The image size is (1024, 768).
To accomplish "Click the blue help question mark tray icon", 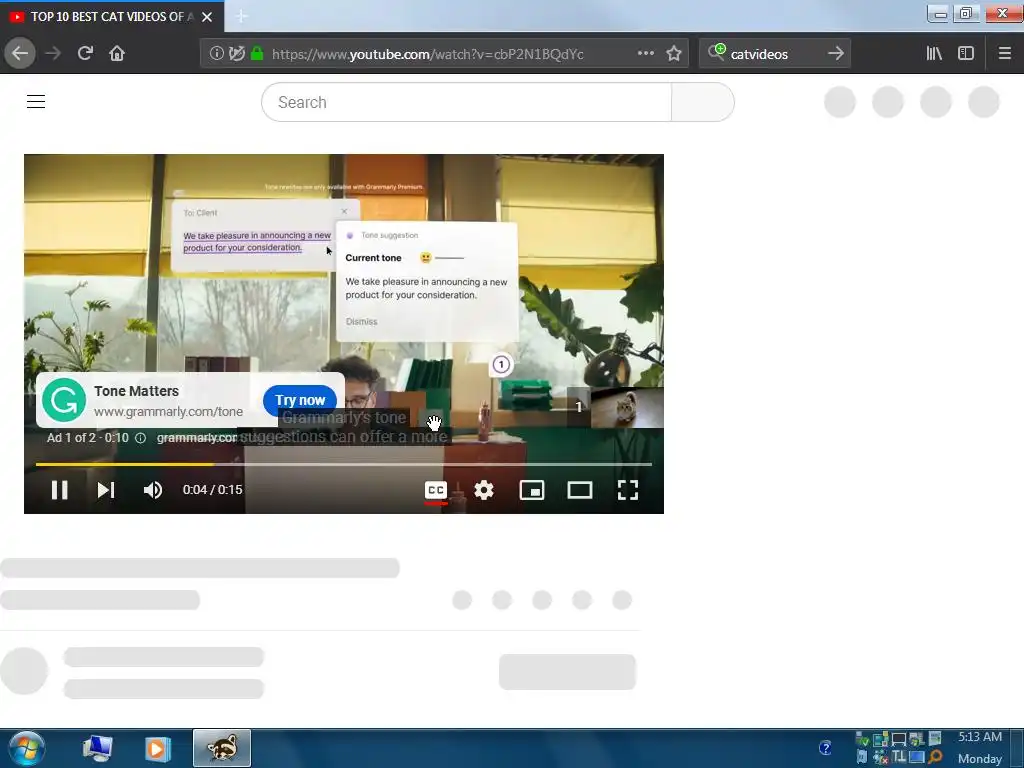I will pos(825,748).
